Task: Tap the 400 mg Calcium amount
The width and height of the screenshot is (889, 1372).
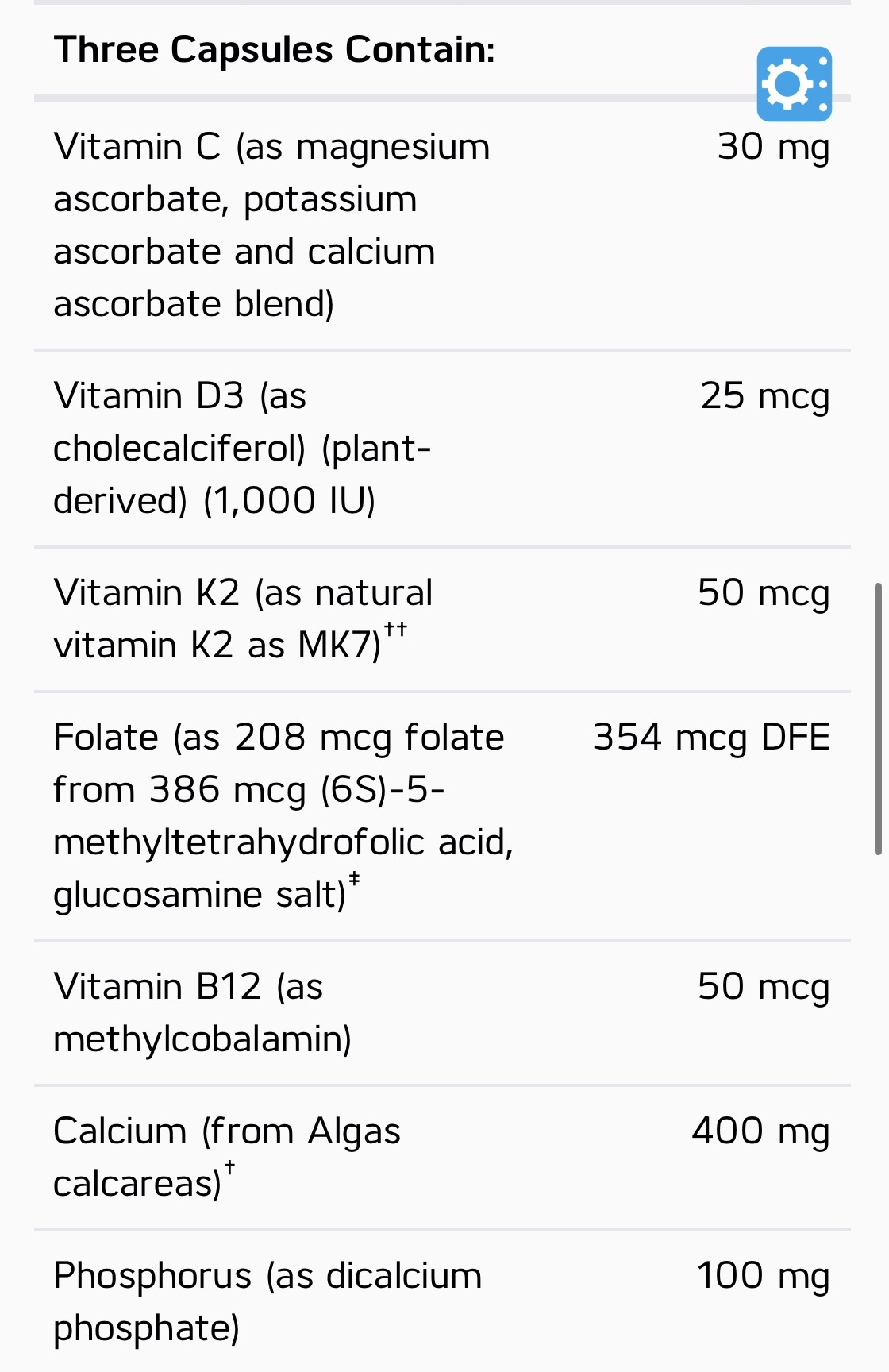Action: pos(760,1131)
